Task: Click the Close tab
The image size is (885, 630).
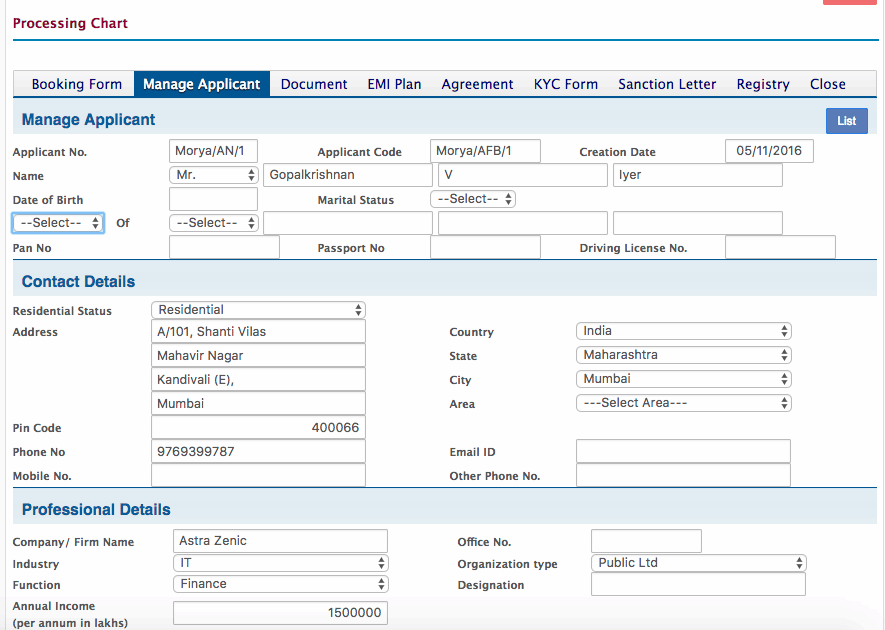Action: 828,84
